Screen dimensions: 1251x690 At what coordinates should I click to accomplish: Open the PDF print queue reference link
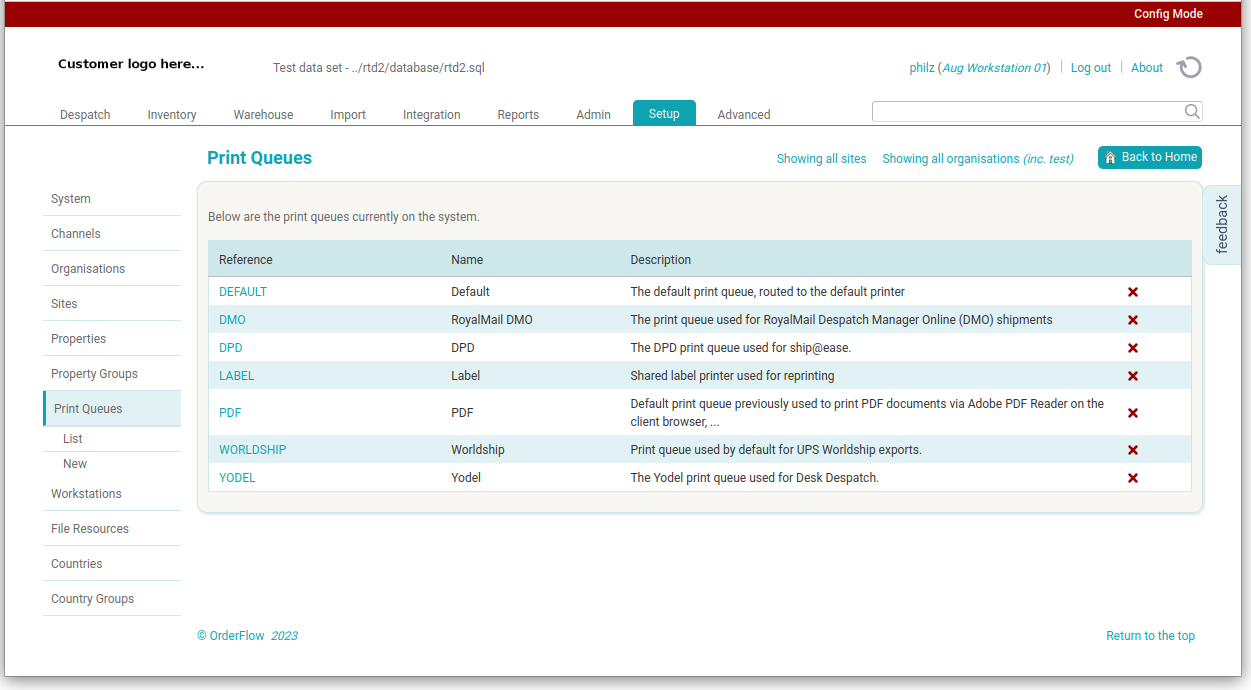pyautogui.click(x=229, y=412)
